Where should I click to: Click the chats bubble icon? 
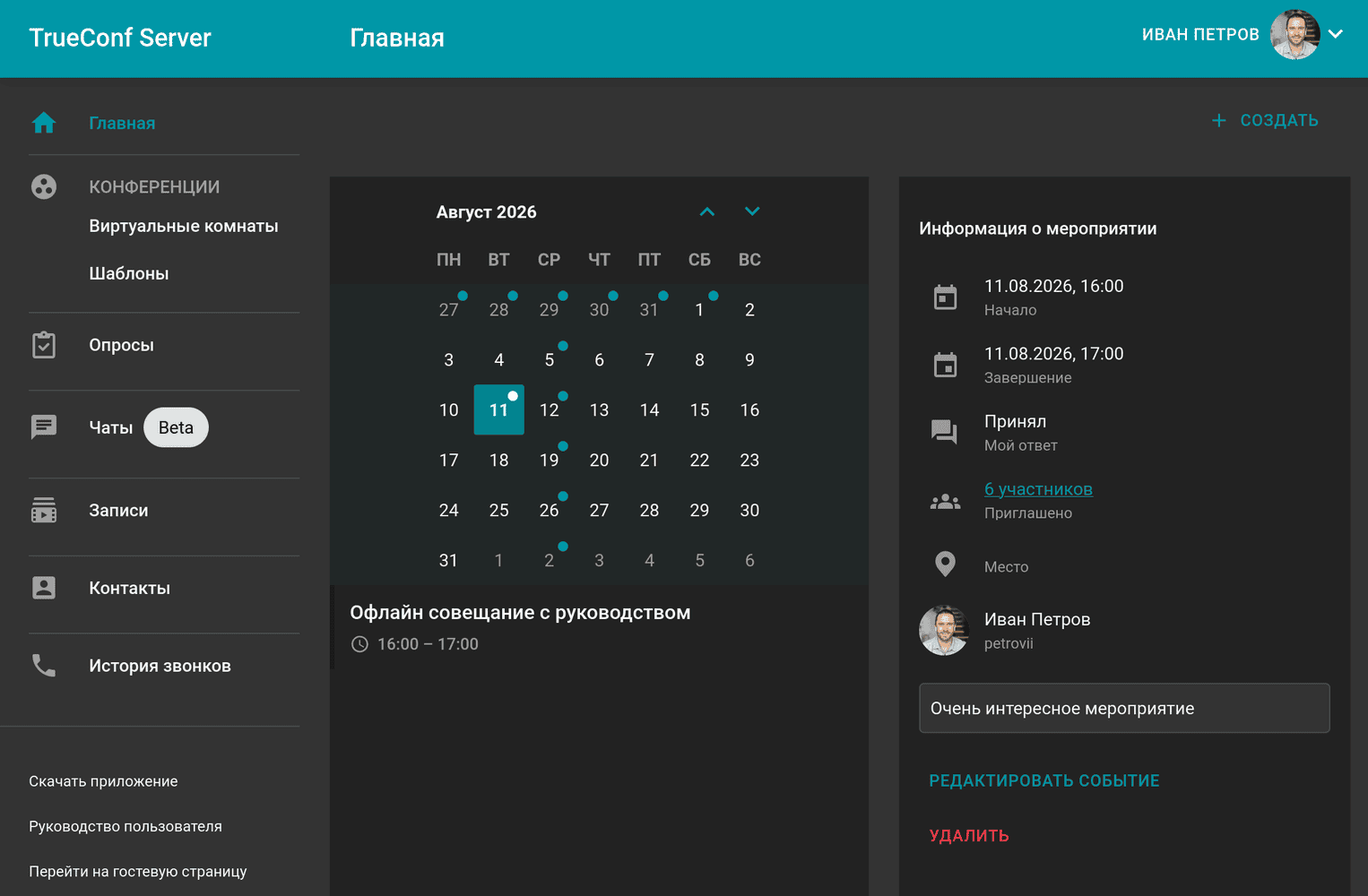44,426
